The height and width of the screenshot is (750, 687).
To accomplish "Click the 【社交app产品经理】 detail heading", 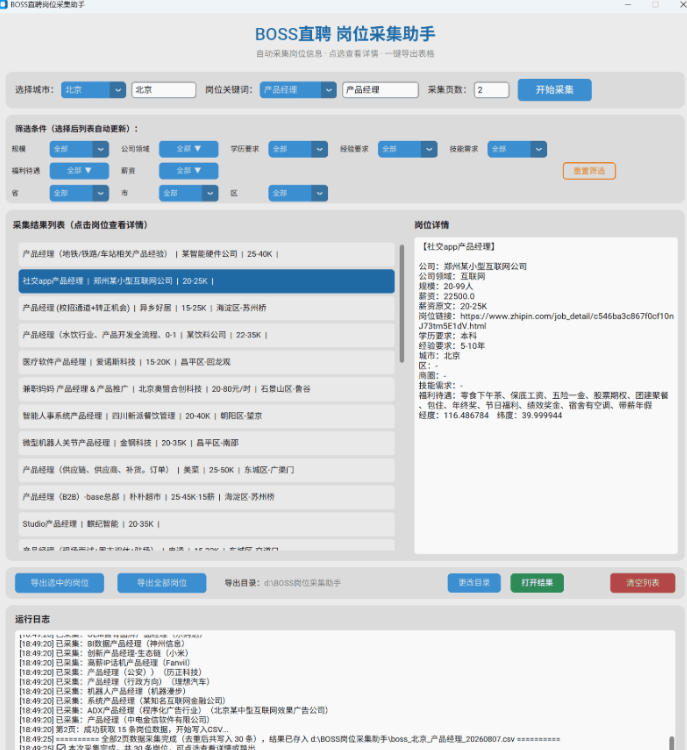I will coord(458,247).
